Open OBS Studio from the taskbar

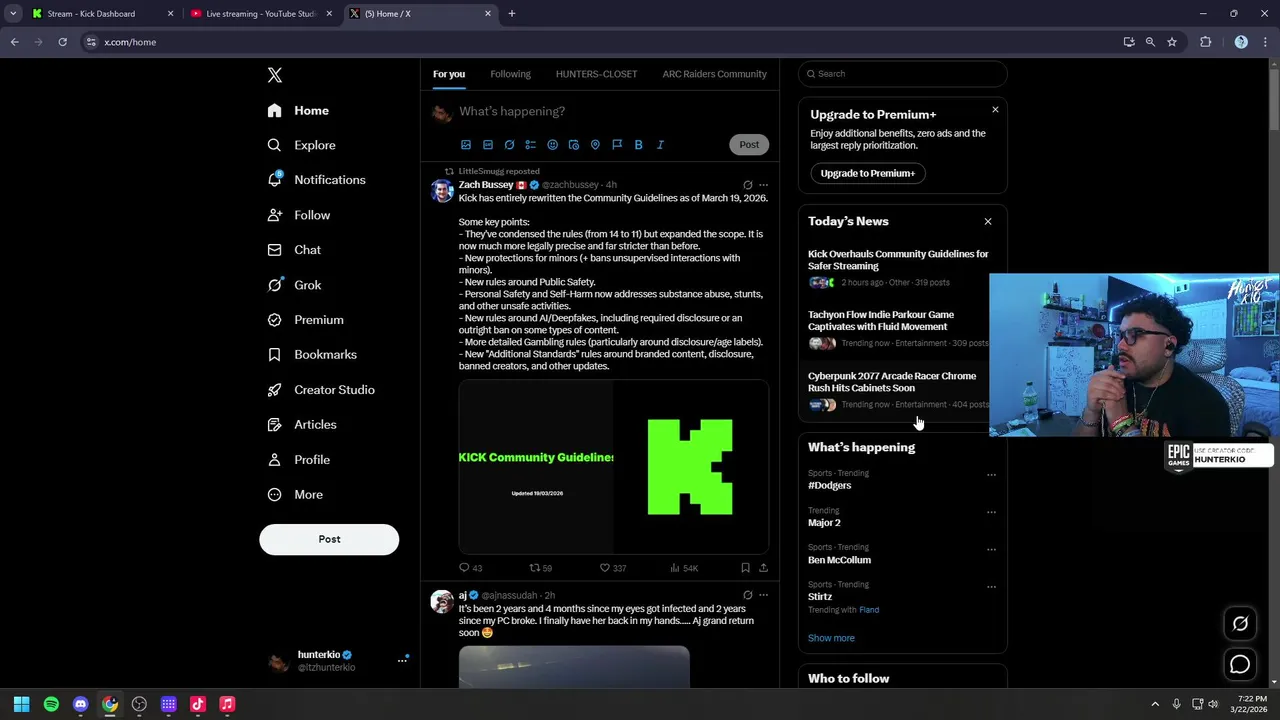click(139, 704)
